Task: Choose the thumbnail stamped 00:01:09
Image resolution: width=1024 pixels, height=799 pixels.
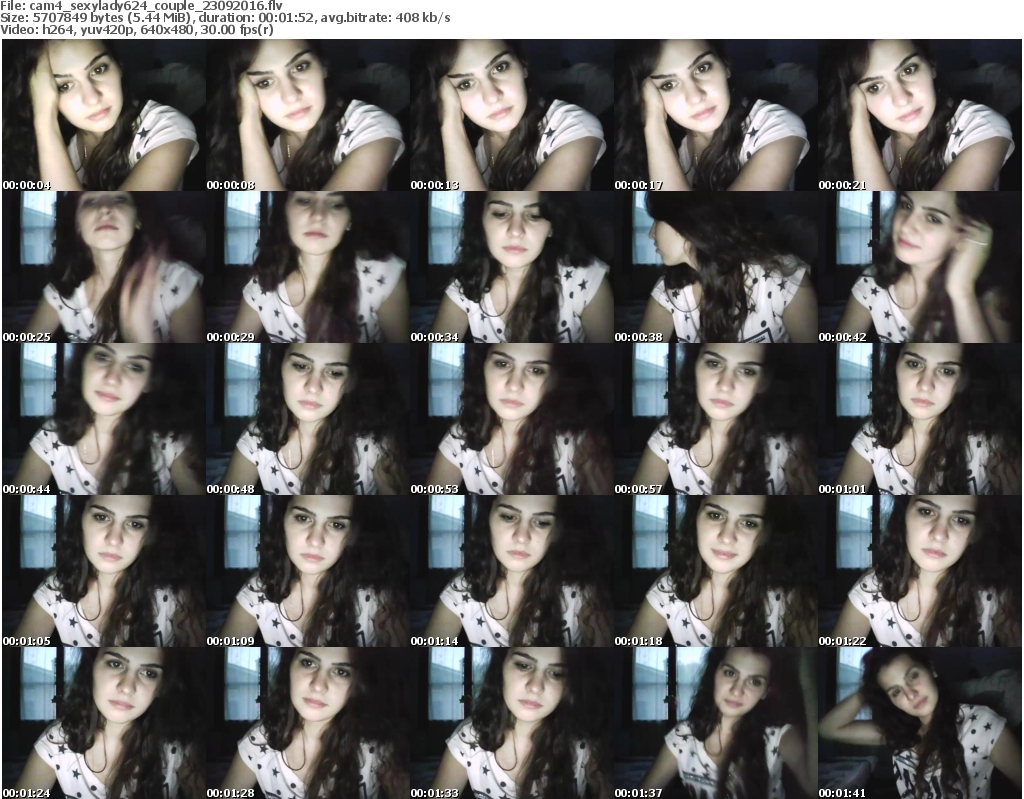Action: [308, 571]
